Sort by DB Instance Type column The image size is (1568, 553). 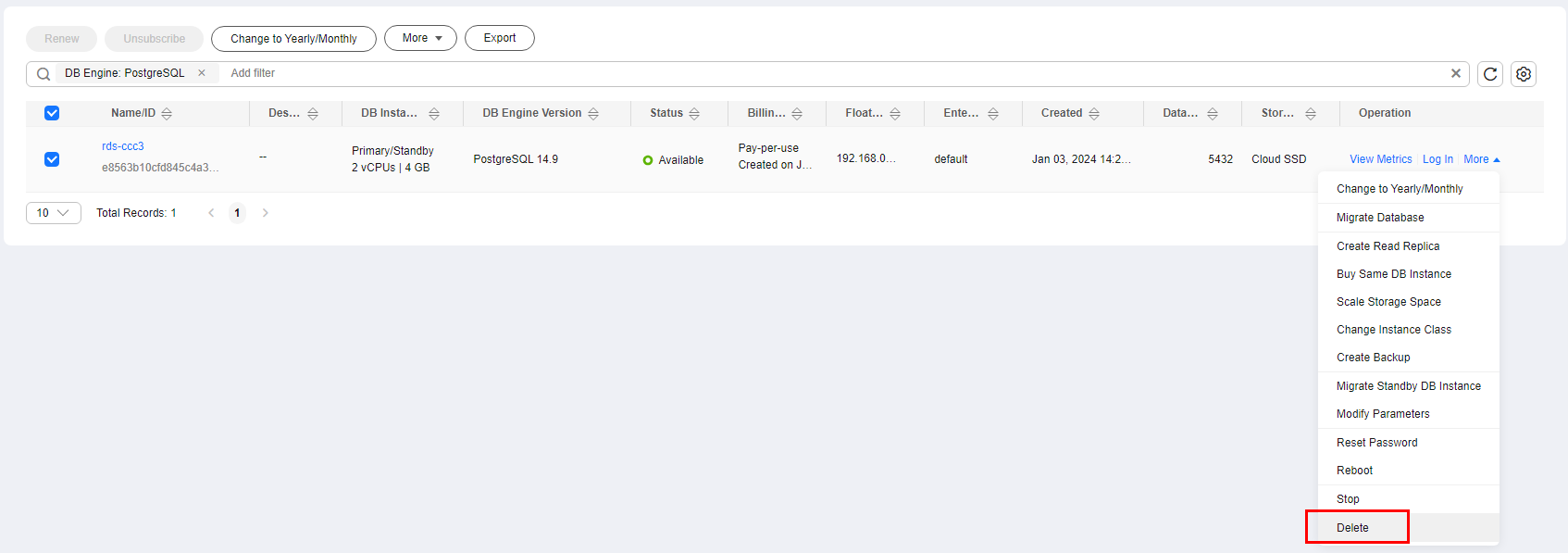434,114
